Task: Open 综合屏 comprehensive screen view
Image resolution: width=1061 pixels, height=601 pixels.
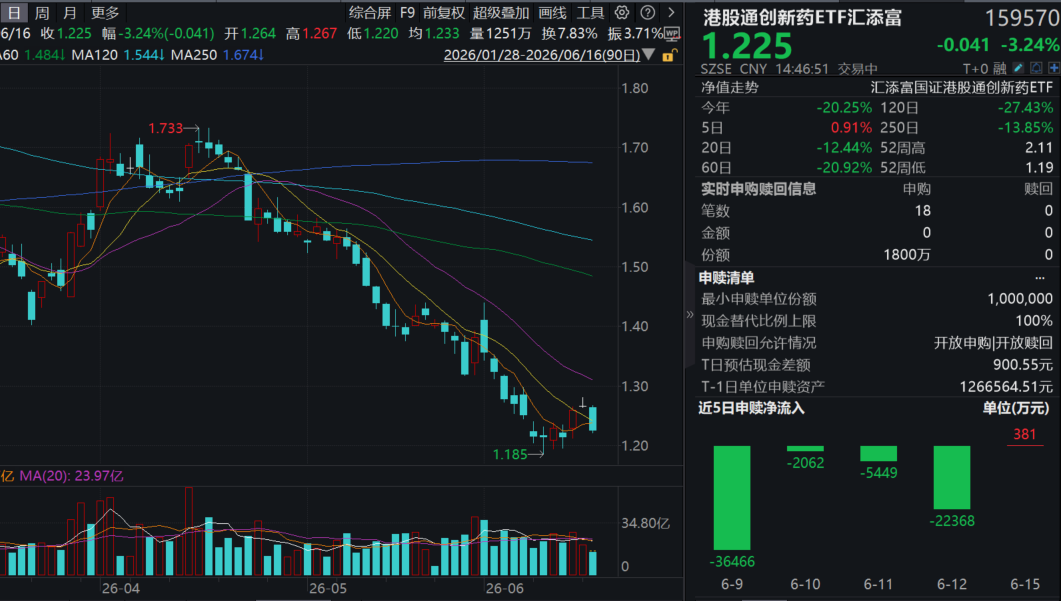Action: coord(370,12)
